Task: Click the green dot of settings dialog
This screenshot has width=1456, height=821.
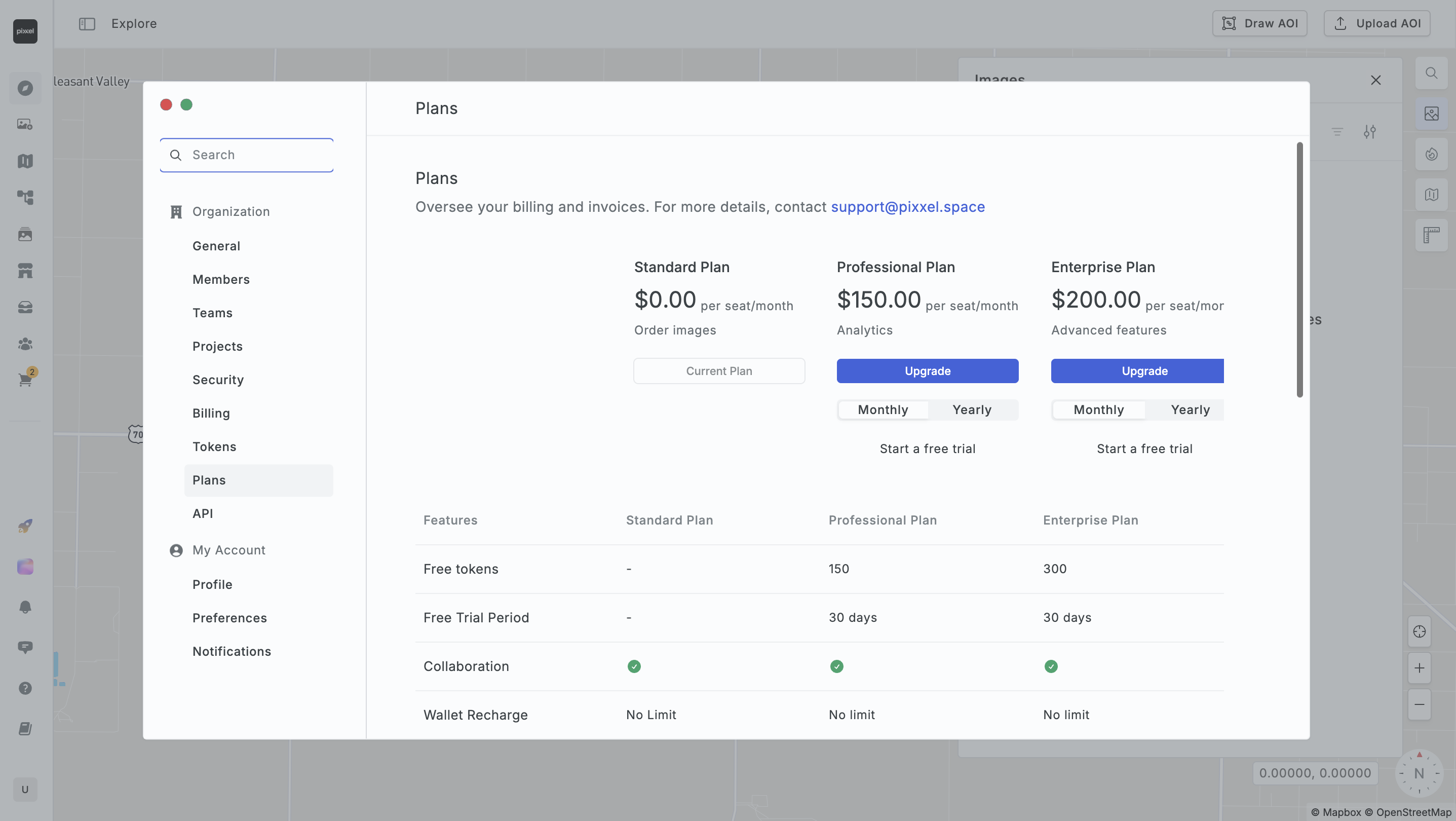Action: (x=186, y=104)
